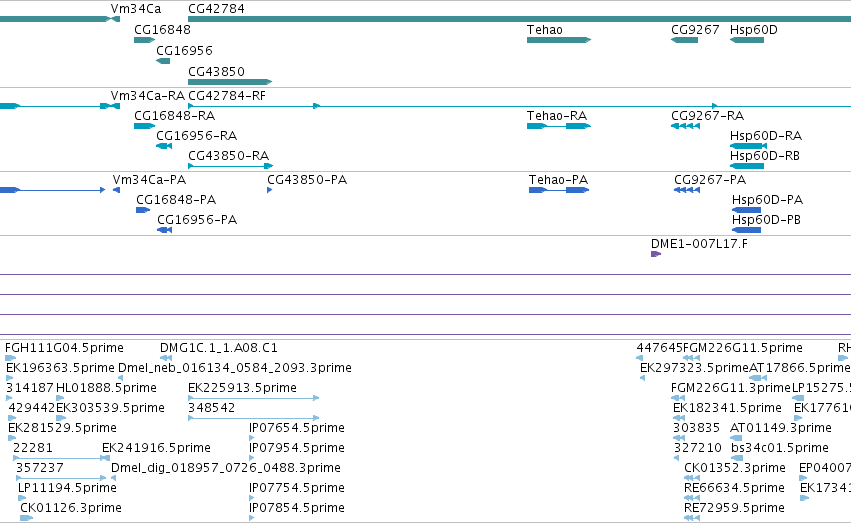The width and height of the screenshot is (851, 523).
Task: Click the 314187 EST label
Action: pos(30,388)
